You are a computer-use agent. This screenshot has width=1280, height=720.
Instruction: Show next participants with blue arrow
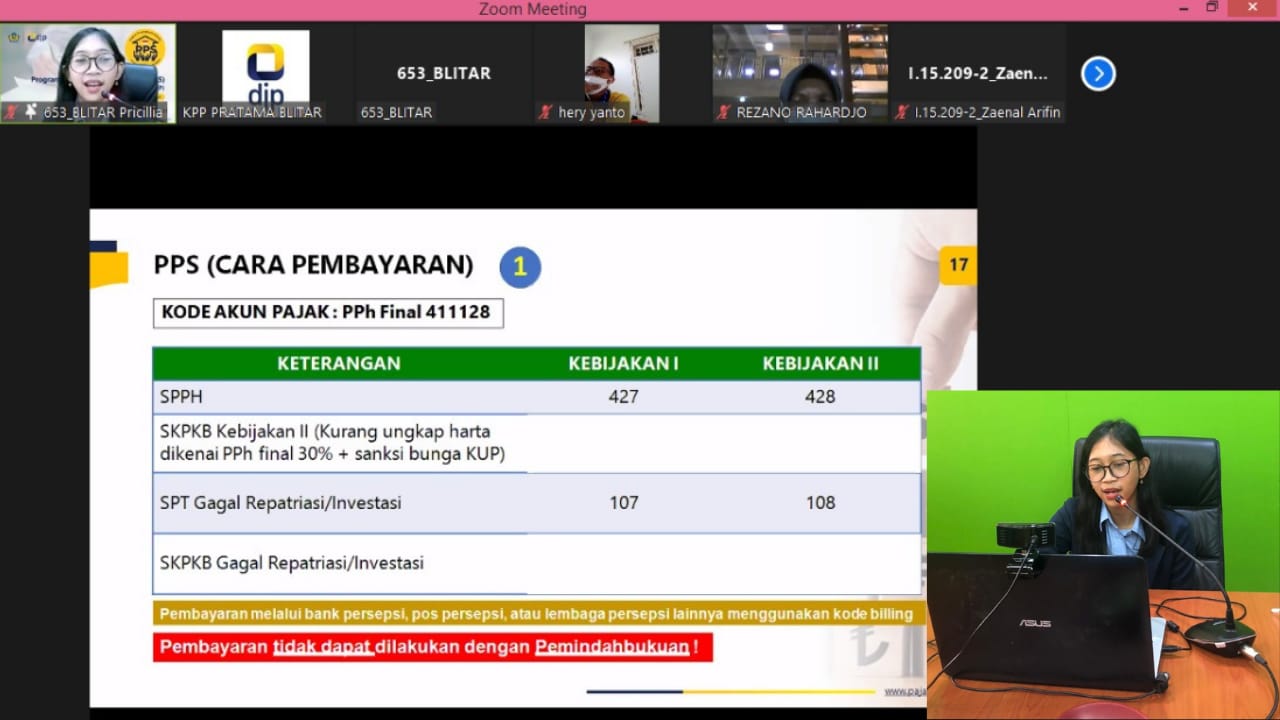pyautogui.click(x=1098, y=74)
